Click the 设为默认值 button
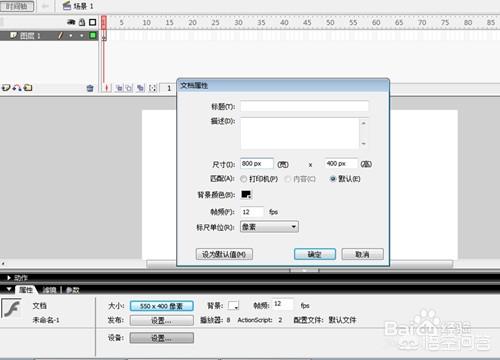 coord(224,254)
